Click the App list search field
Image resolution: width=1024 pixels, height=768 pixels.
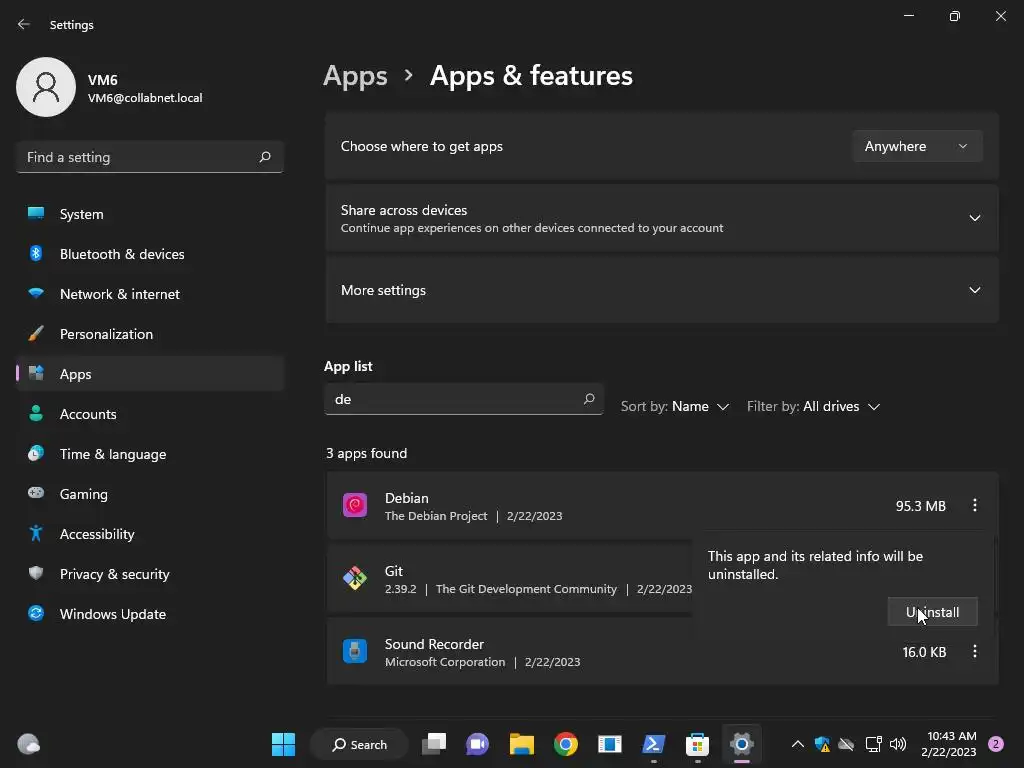point(464,399)
